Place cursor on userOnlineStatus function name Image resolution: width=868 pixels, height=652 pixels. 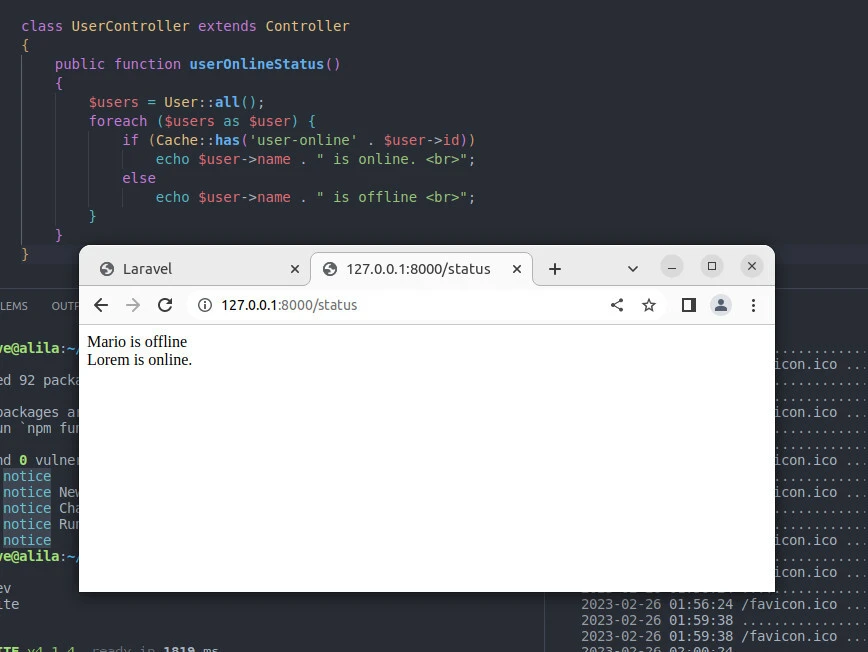(257, 64)
